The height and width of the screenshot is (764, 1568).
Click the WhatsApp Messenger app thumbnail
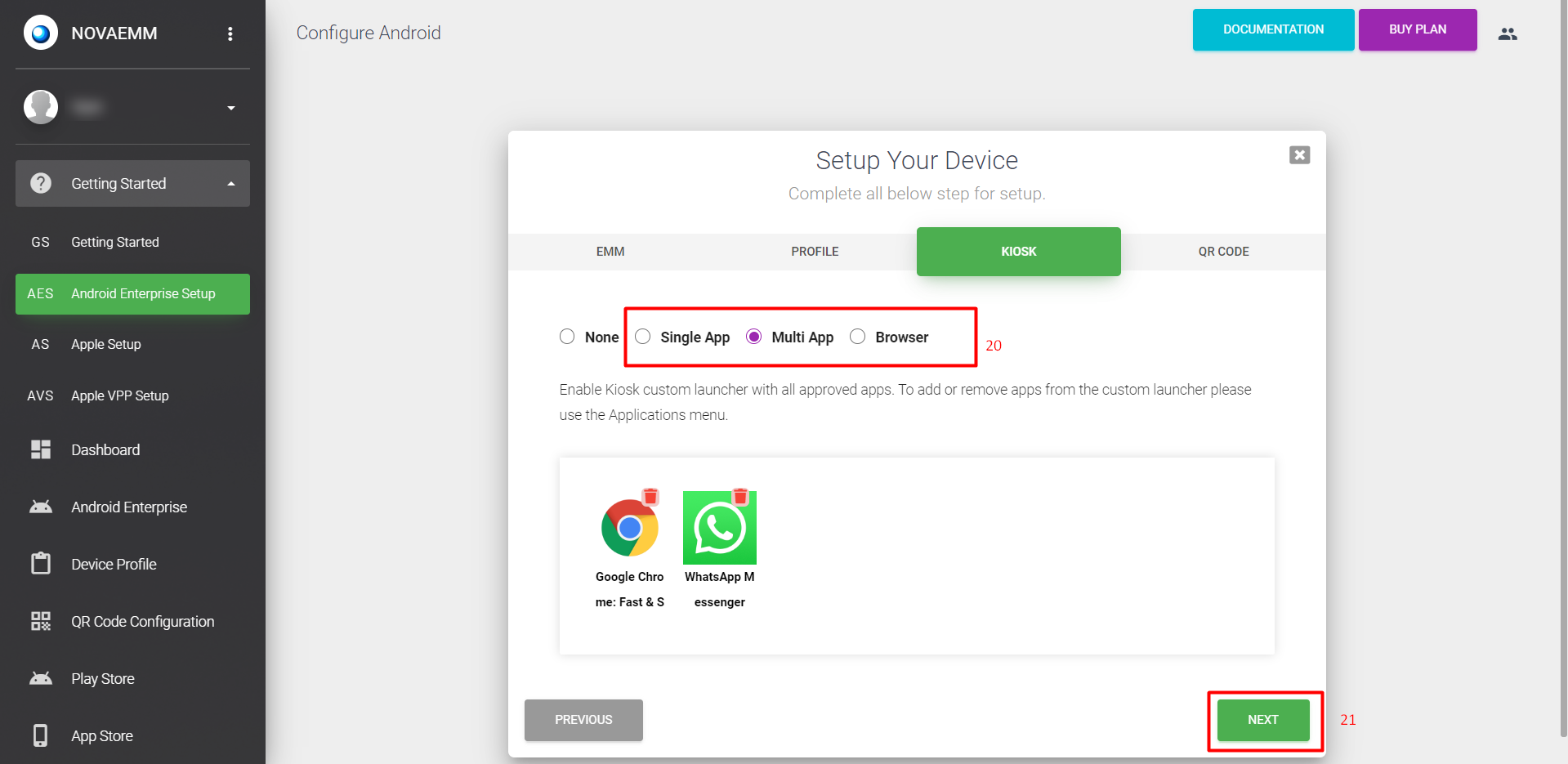tap(720, 528)
